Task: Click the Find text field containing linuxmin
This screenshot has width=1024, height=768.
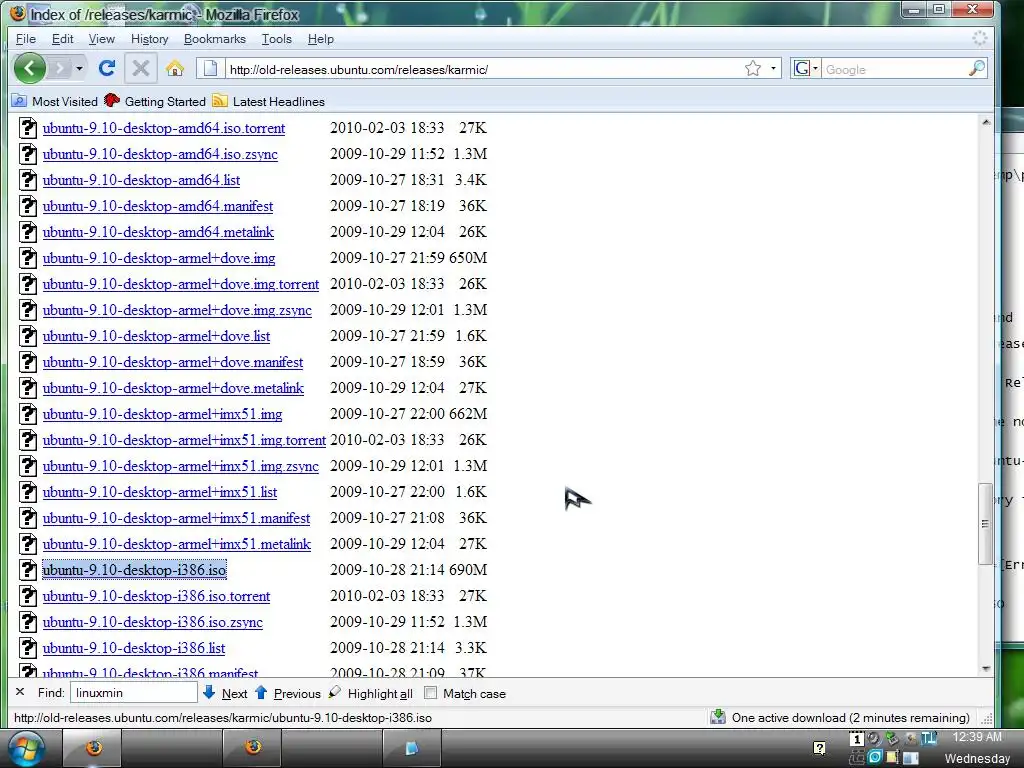Action: [133, 693]
